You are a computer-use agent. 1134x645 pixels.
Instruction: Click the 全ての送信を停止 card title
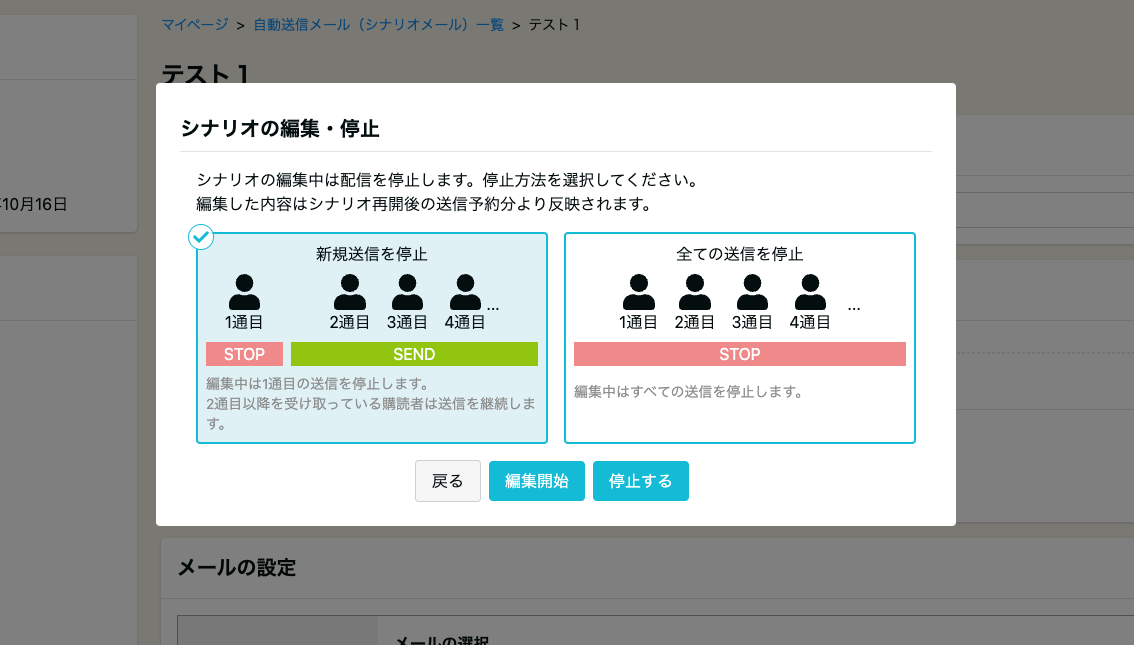coord(740,254)
